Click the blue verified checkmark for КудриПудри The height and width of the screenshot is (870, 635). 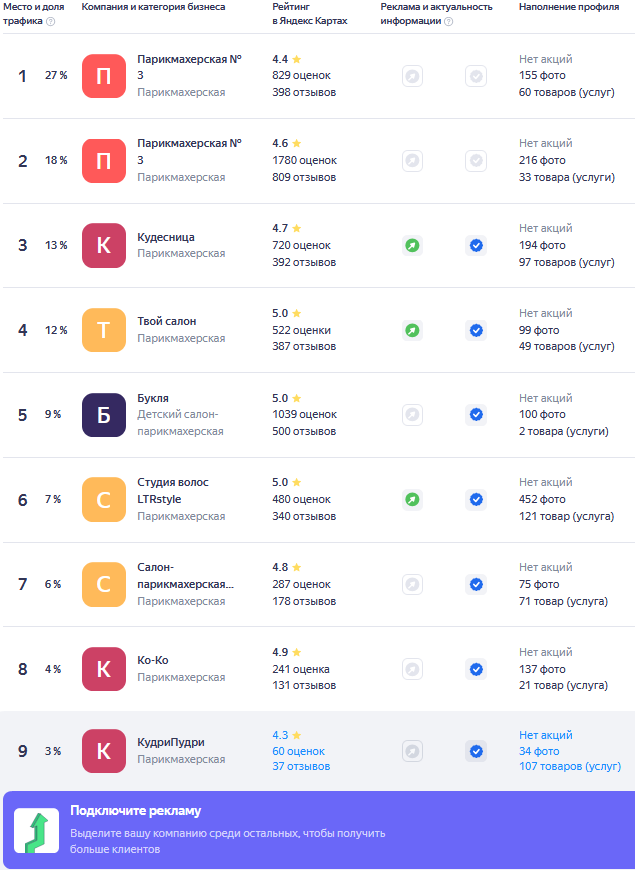click(476, 751)
